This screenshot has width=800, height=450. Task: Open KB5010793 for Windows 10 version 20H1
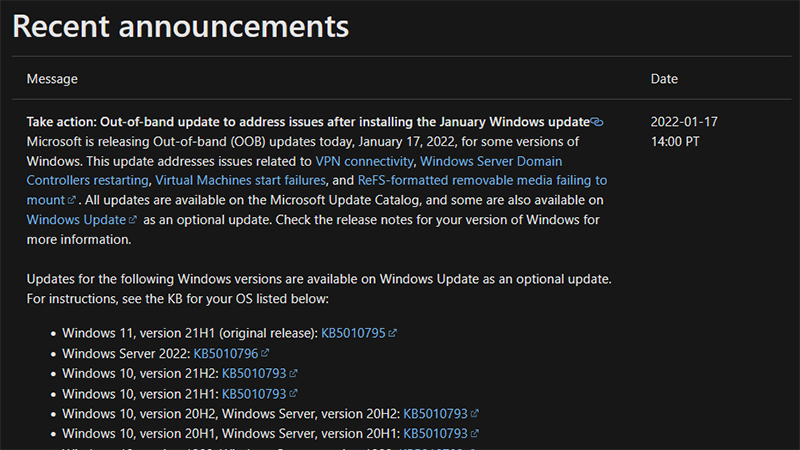tap(436, 434)
